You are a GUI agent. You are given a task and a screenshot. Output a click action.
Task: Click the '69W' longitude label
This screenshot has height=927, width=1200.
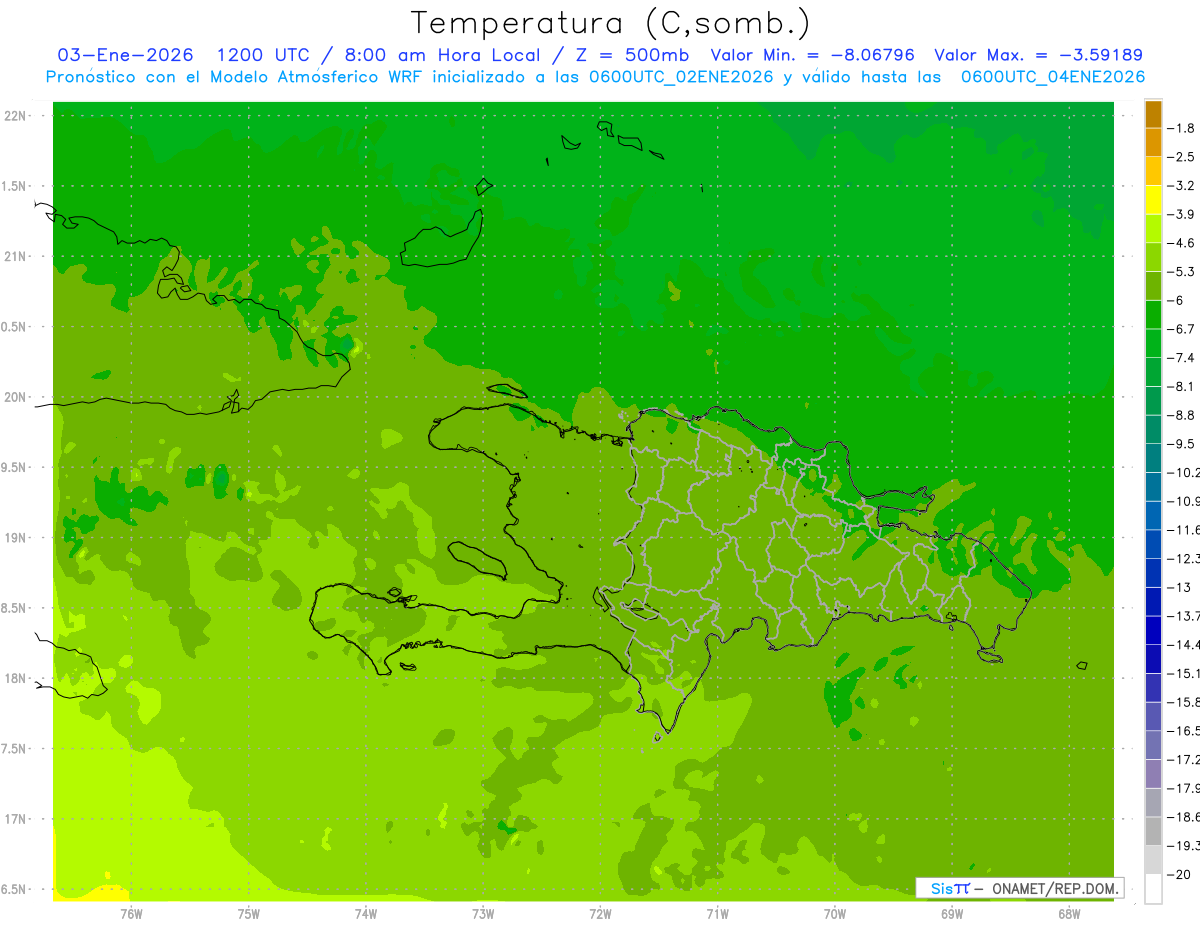click(952, 913)
